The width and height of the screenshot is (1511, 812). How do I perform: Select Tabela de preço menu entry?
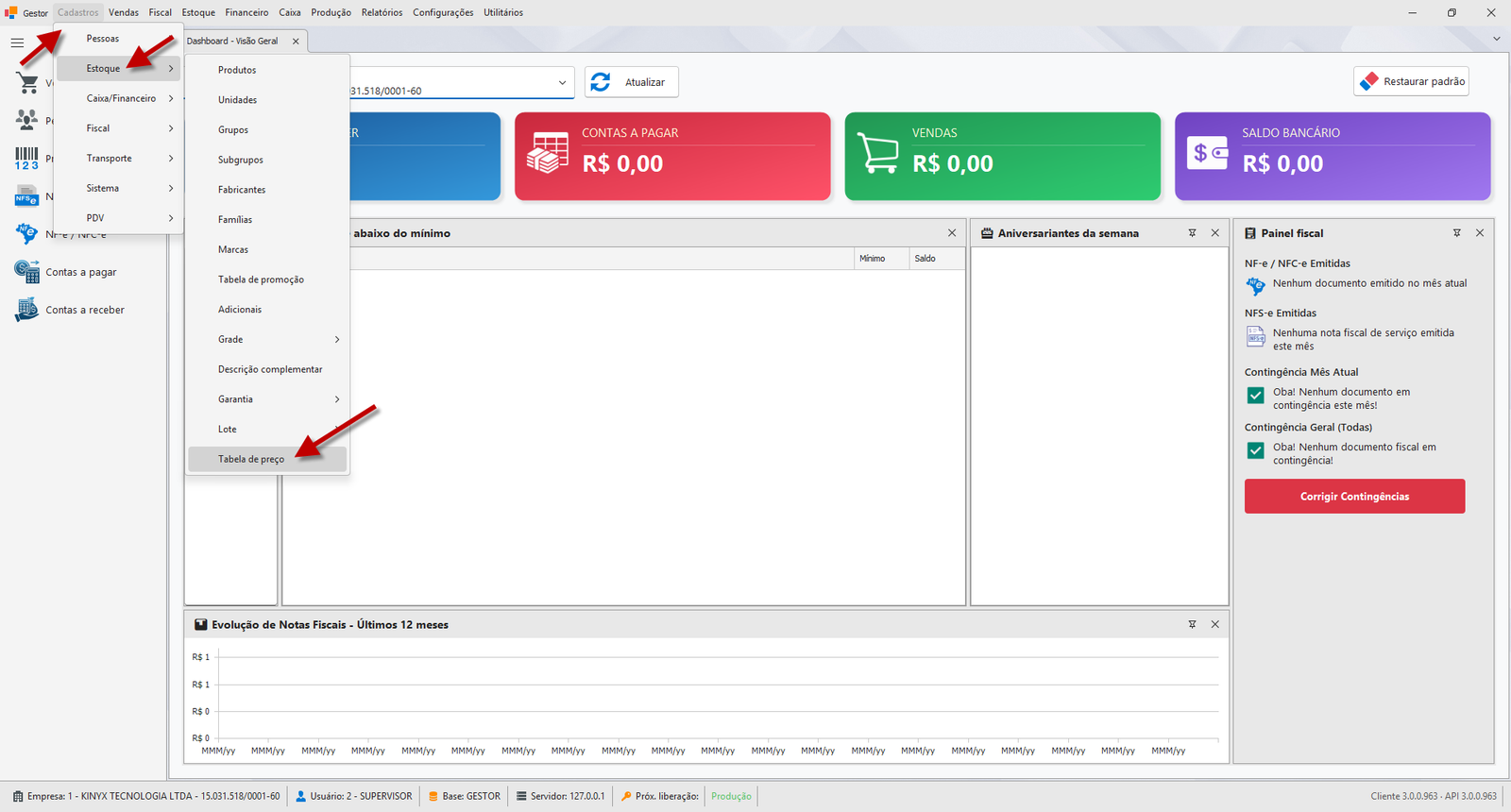click(x=268, y=460)
